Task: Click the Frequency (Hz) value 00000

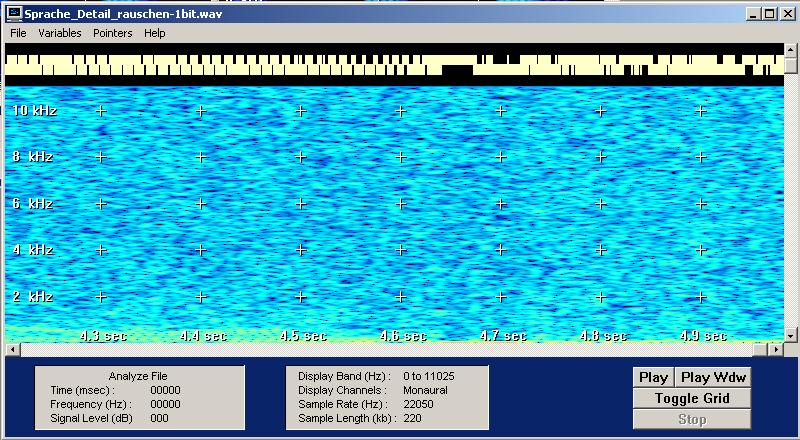Action: pyautogui.click(x=165, y=404)
